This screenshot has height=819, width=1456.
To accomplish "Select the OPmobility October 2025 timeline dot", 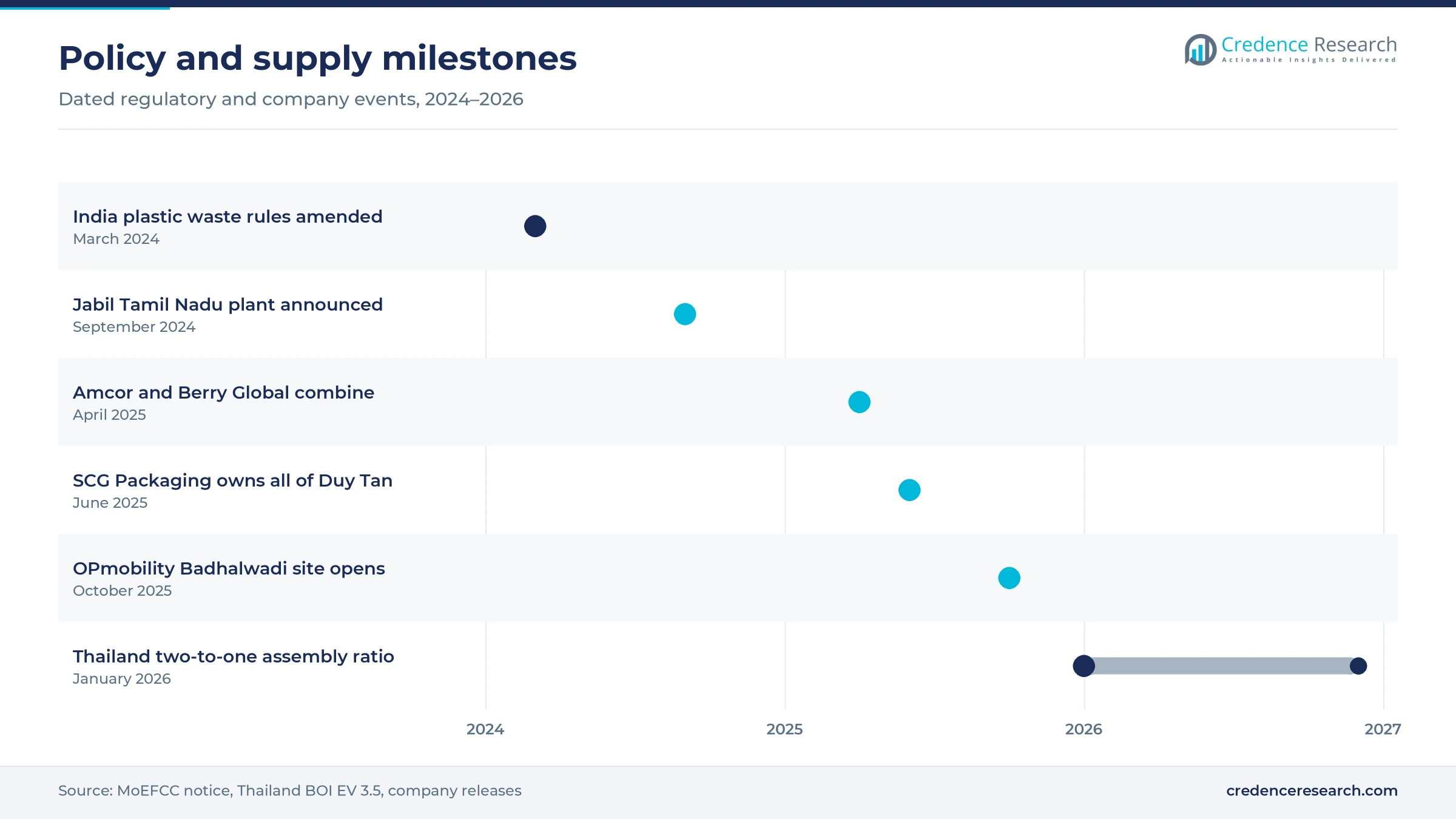I will tap(1009, 578).
